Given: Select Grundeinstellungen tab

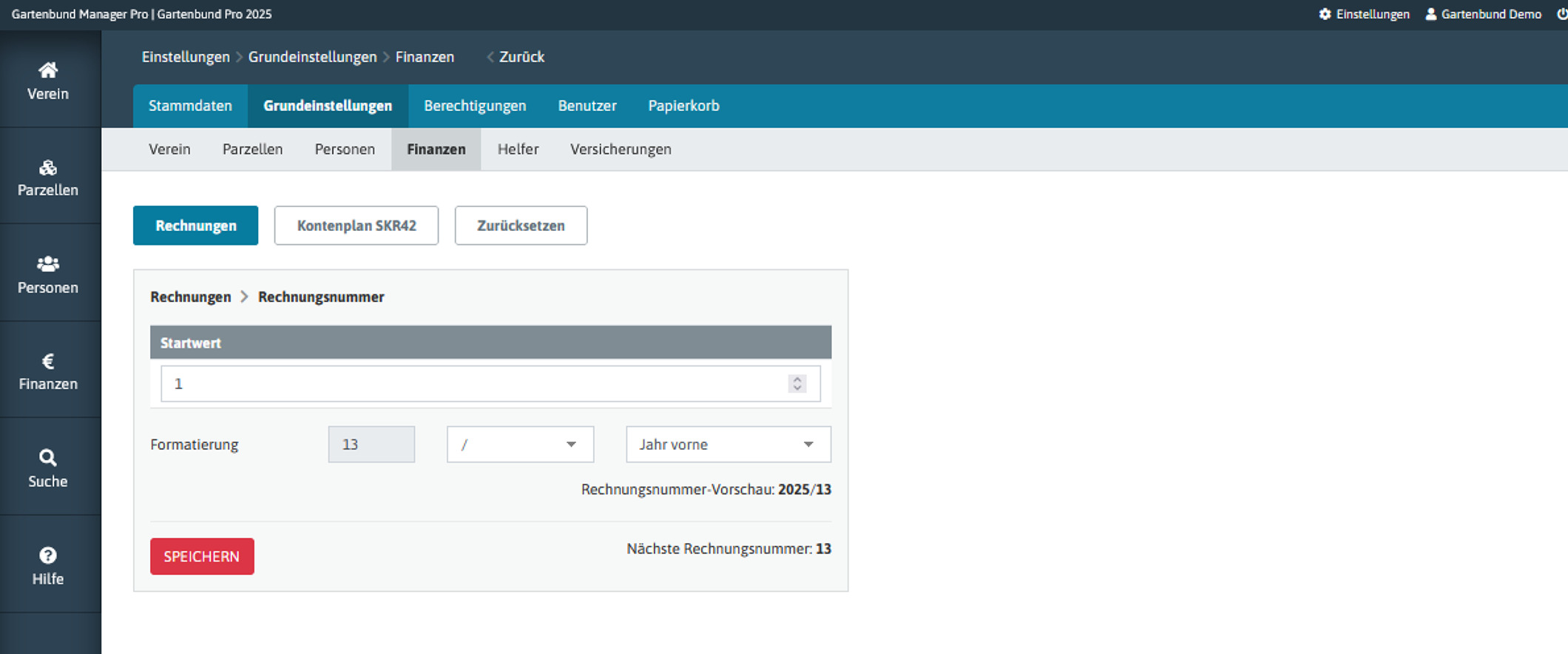Looking at the screenshot, I should 328,106.
